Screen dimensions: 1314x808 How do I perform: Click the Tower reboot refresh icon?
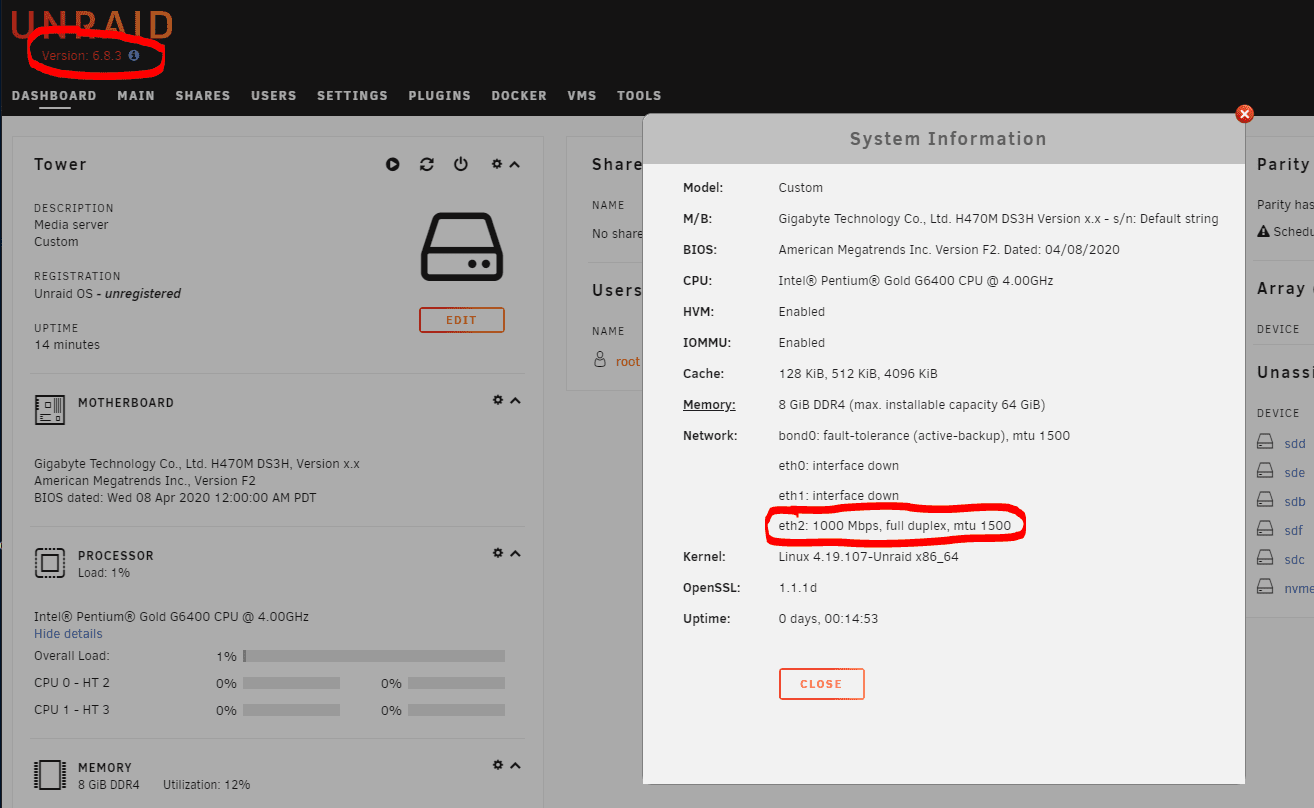tap(427, 164)
